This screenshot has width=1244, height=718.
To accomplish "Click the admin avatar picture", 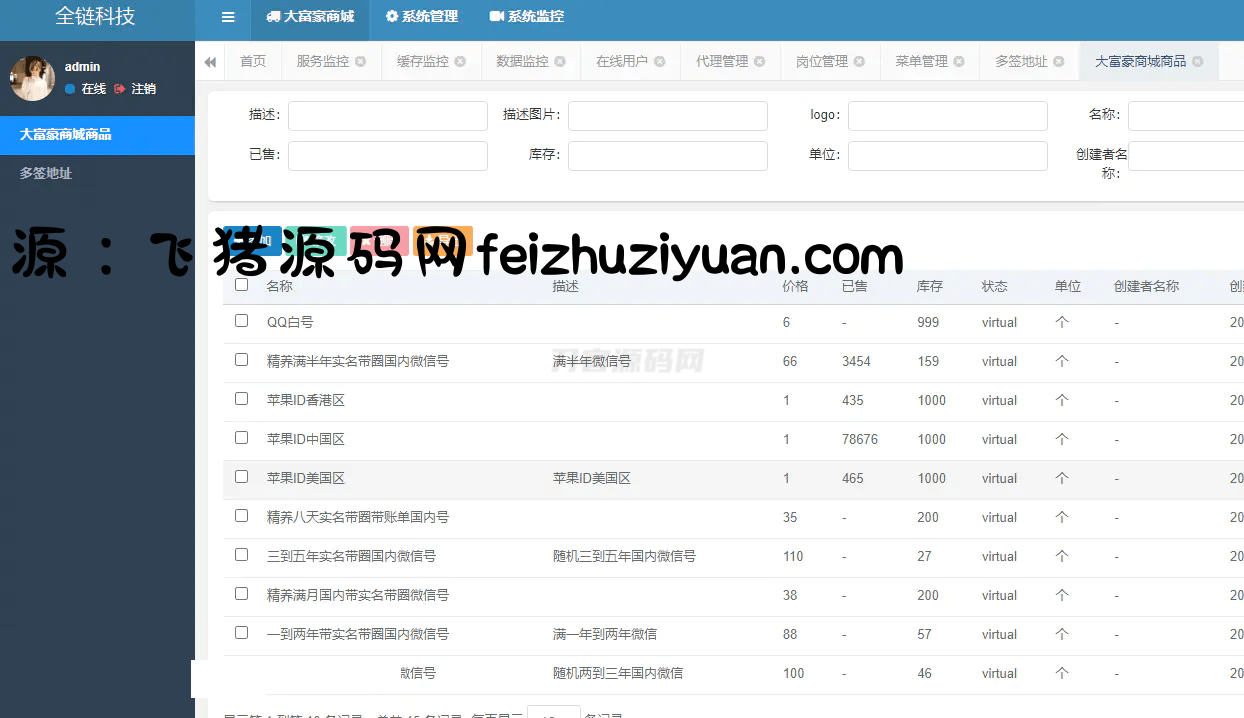I will pyautogui.click(x=32, y=78).
